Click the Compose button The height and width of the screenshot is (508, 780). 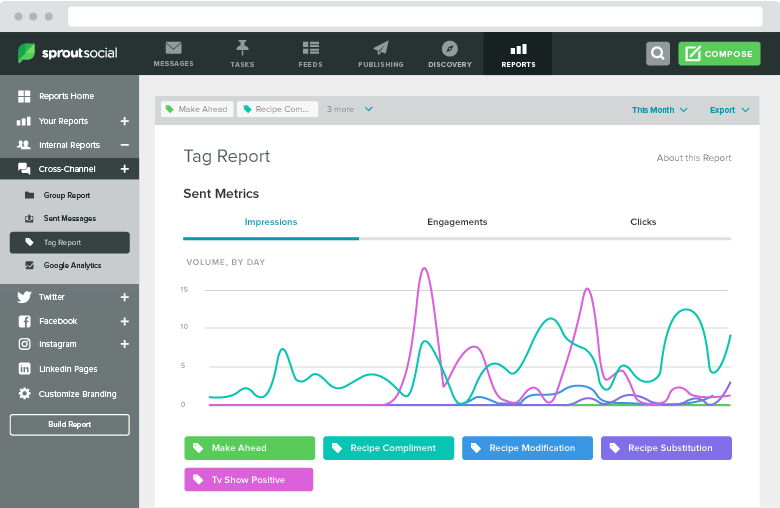tap(719, 54)
